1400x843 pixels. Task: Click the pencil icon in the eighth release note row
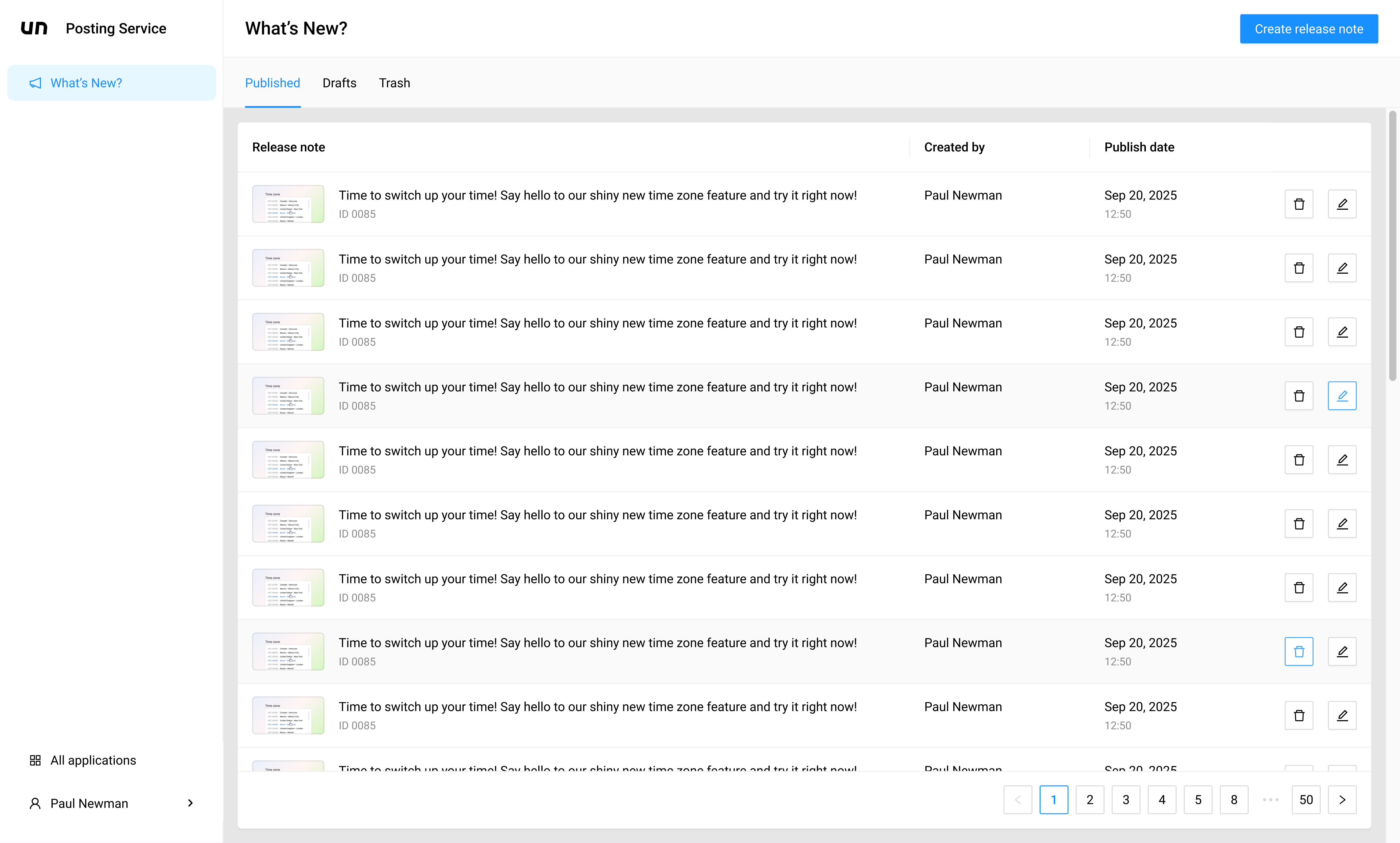(1342, 651)
